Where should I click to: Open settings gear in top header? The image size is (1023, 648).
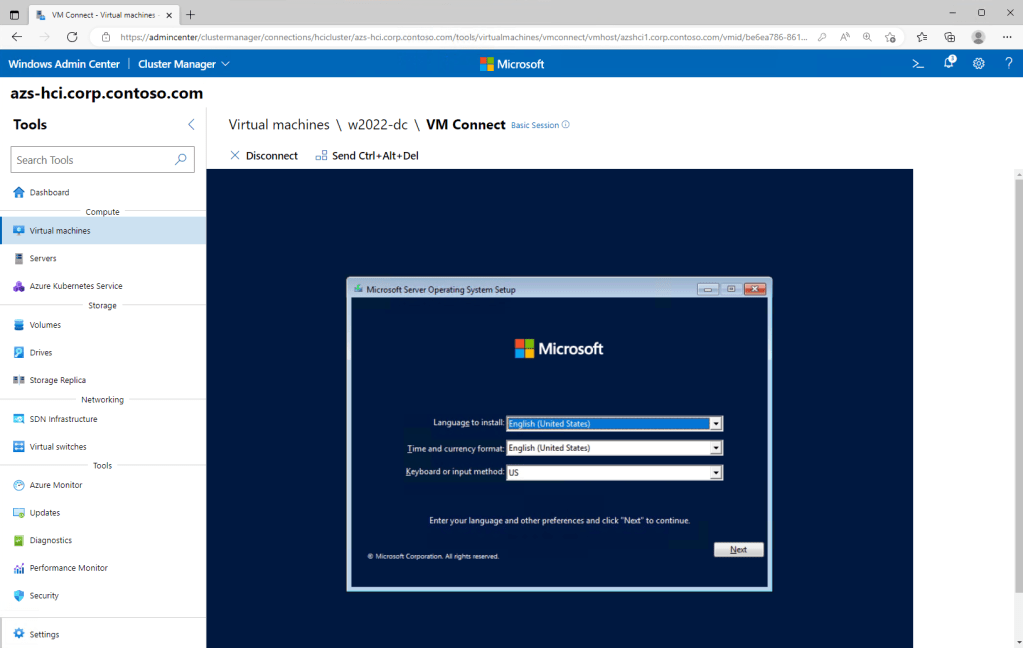[979, 64]
